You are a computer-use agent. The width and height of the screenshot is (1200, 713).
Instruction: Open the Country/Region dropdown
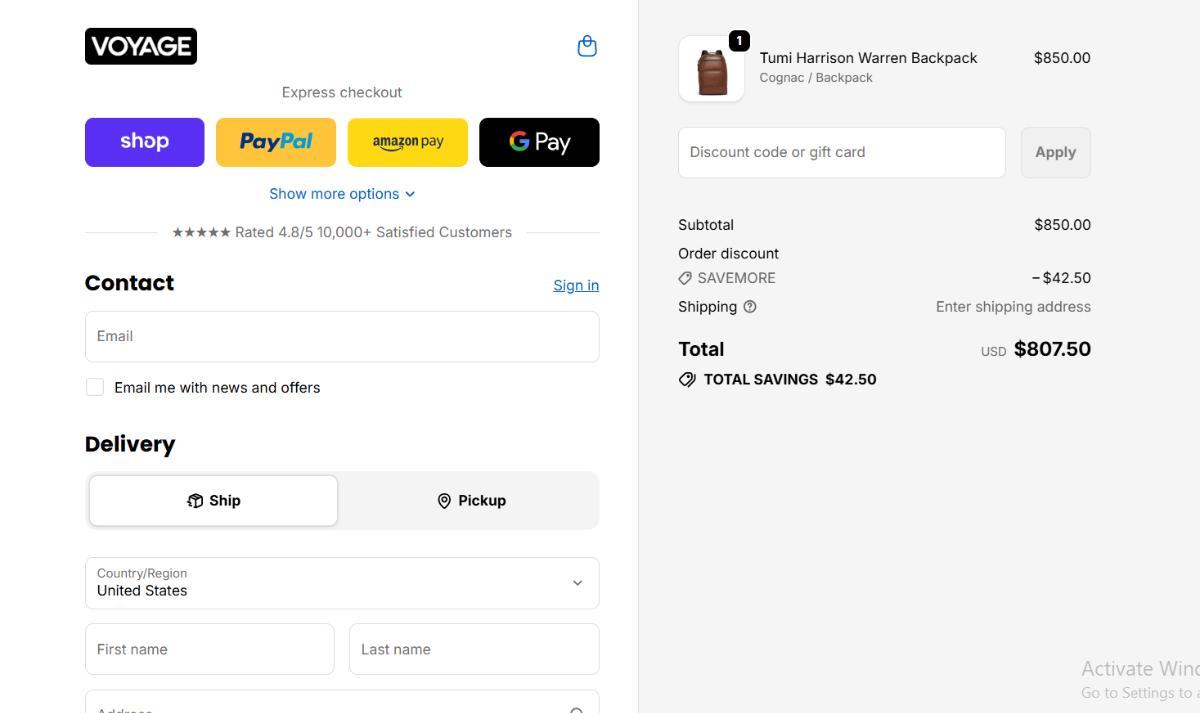pos(342,583)
